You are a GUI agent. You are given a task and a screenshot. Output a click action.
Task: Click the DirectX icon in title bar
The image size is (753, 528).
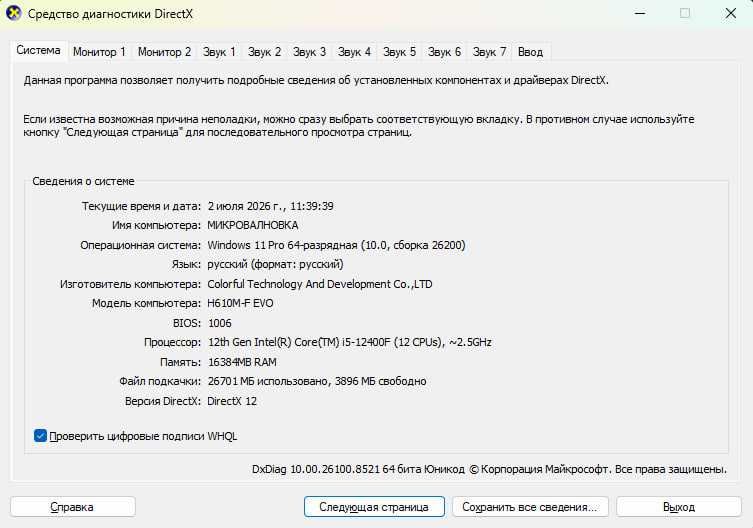click(13, 13)
